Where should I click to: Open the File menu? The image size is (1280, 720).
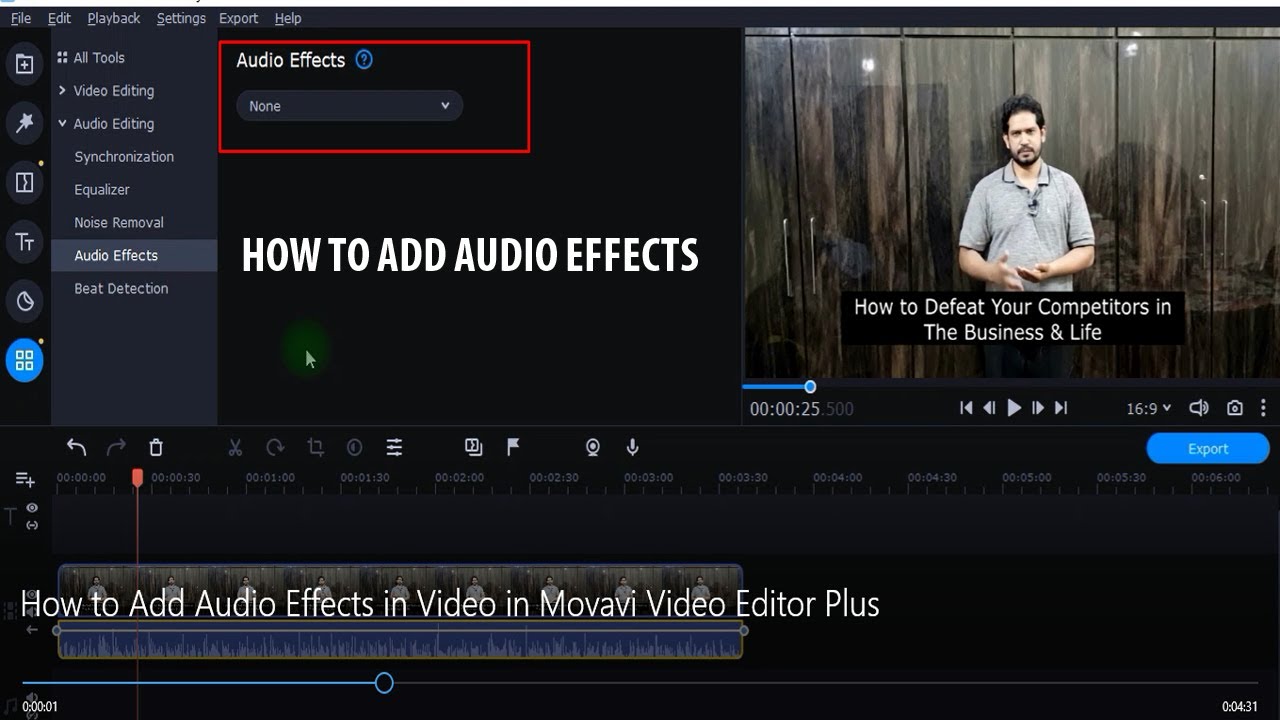tap(21, 18)
